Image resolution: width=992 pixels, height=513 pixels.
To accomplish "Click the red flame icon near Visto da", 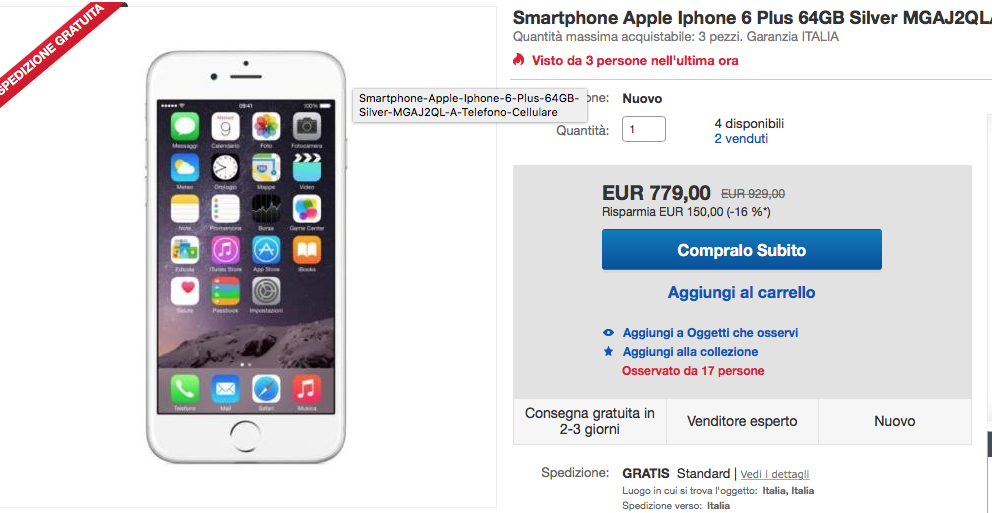I will pyautogui.click(x=519, y=60).
